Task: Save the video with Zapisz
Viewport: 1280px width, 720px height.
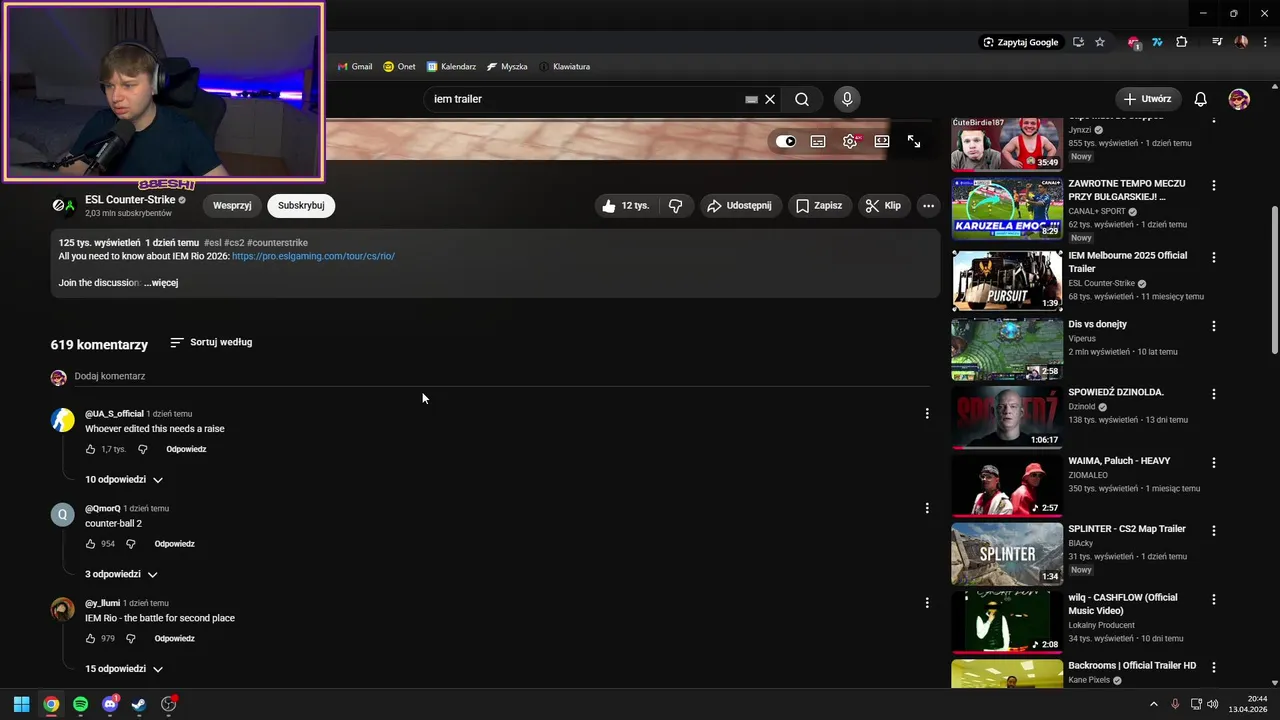Action: coord(819,206)
